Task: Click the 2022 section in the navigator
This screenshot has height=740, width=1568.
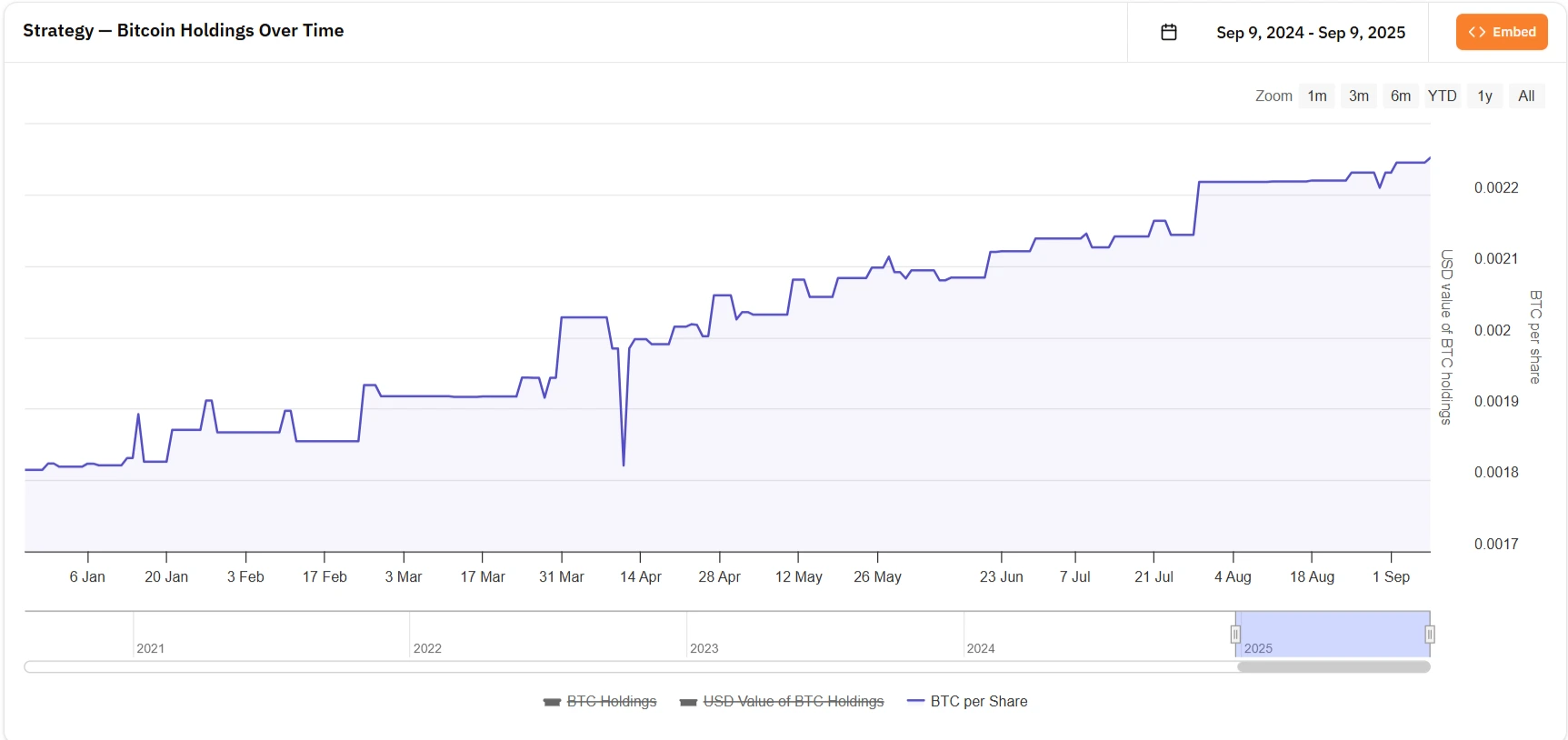Action: pyautogui.click(x=545, y=635)
